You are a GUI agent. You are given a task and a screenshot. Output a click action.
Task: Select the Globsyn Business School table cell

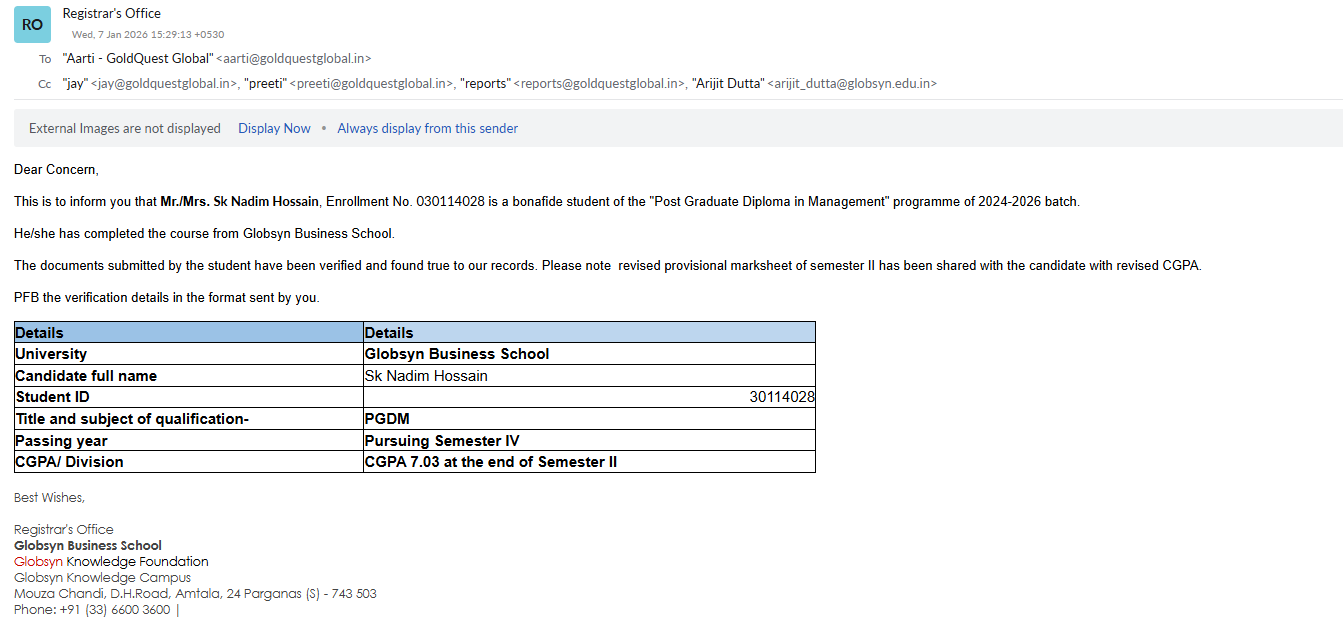point(589,354)
